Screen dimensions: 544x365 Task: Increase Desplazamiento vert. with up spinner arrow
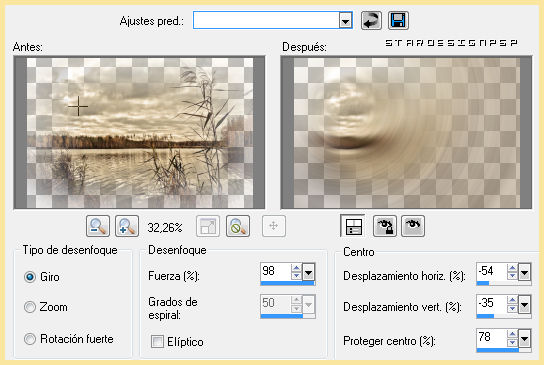(x=512, y=300)
